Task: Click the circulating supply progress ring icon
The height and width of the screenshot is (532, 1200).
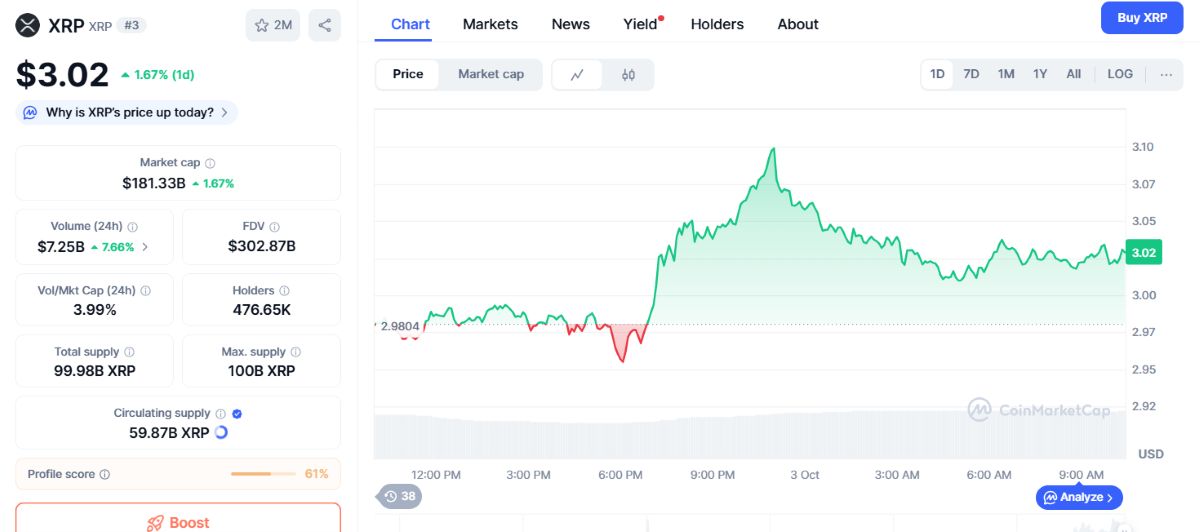Action: point(221,433)
